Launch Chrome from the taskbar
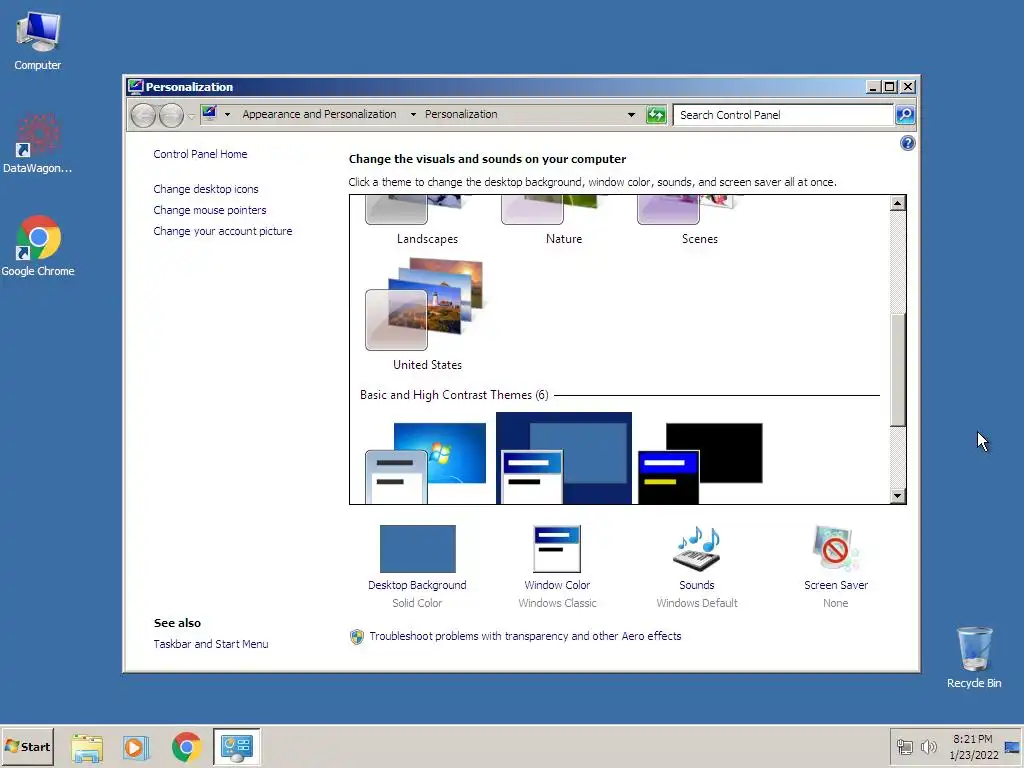This screenshot has height=768, width=1024. (187, 747)
